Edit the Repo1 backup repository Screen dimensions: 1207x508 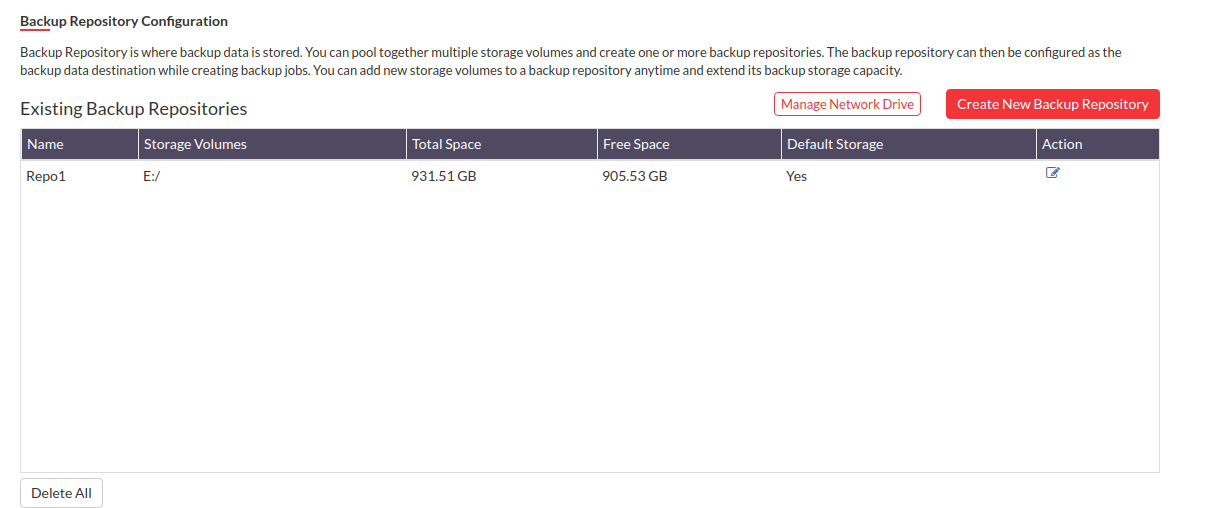[x=1052, y=173]
